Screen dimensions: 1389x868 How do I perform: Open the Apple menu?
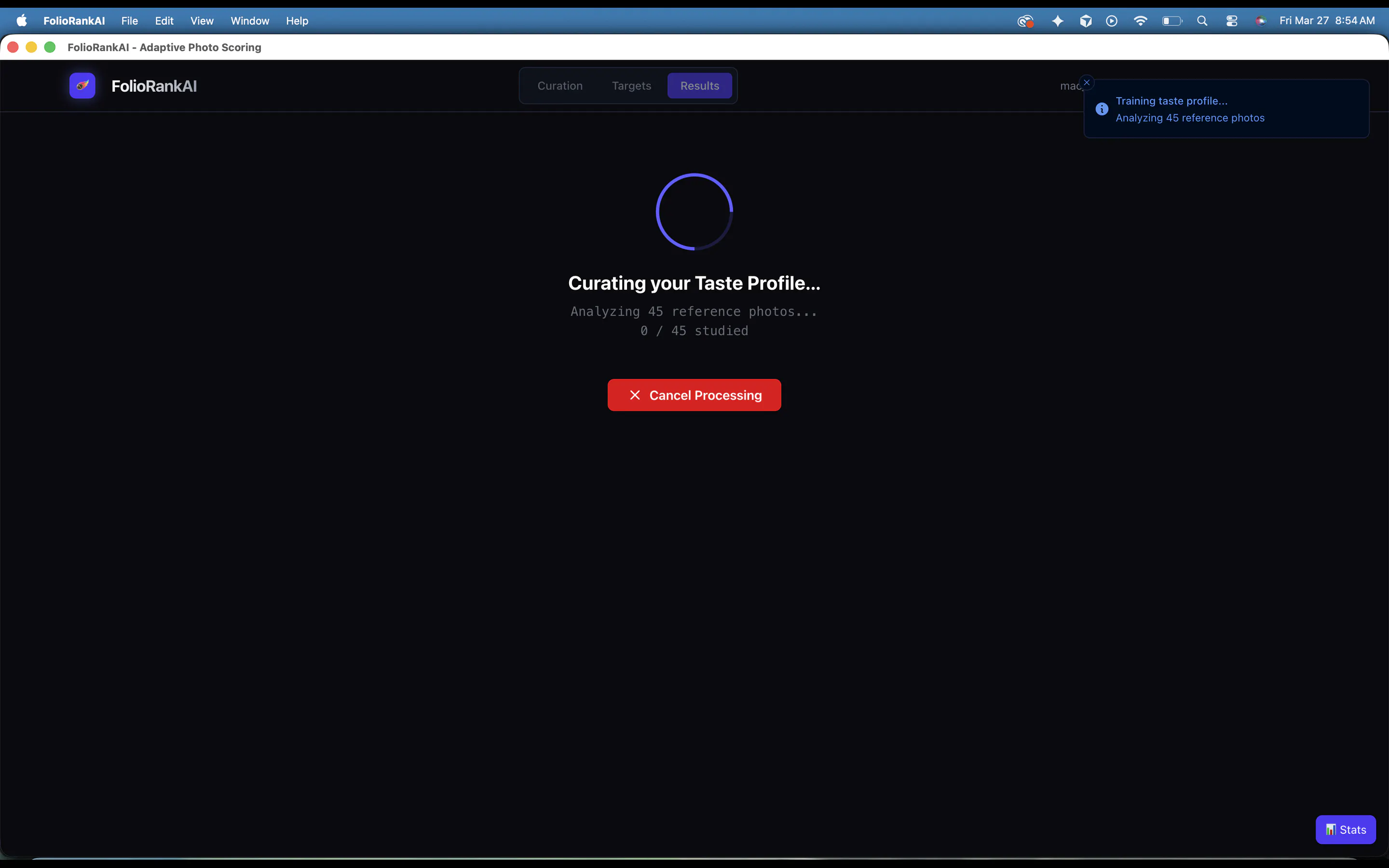click(22, 21)
